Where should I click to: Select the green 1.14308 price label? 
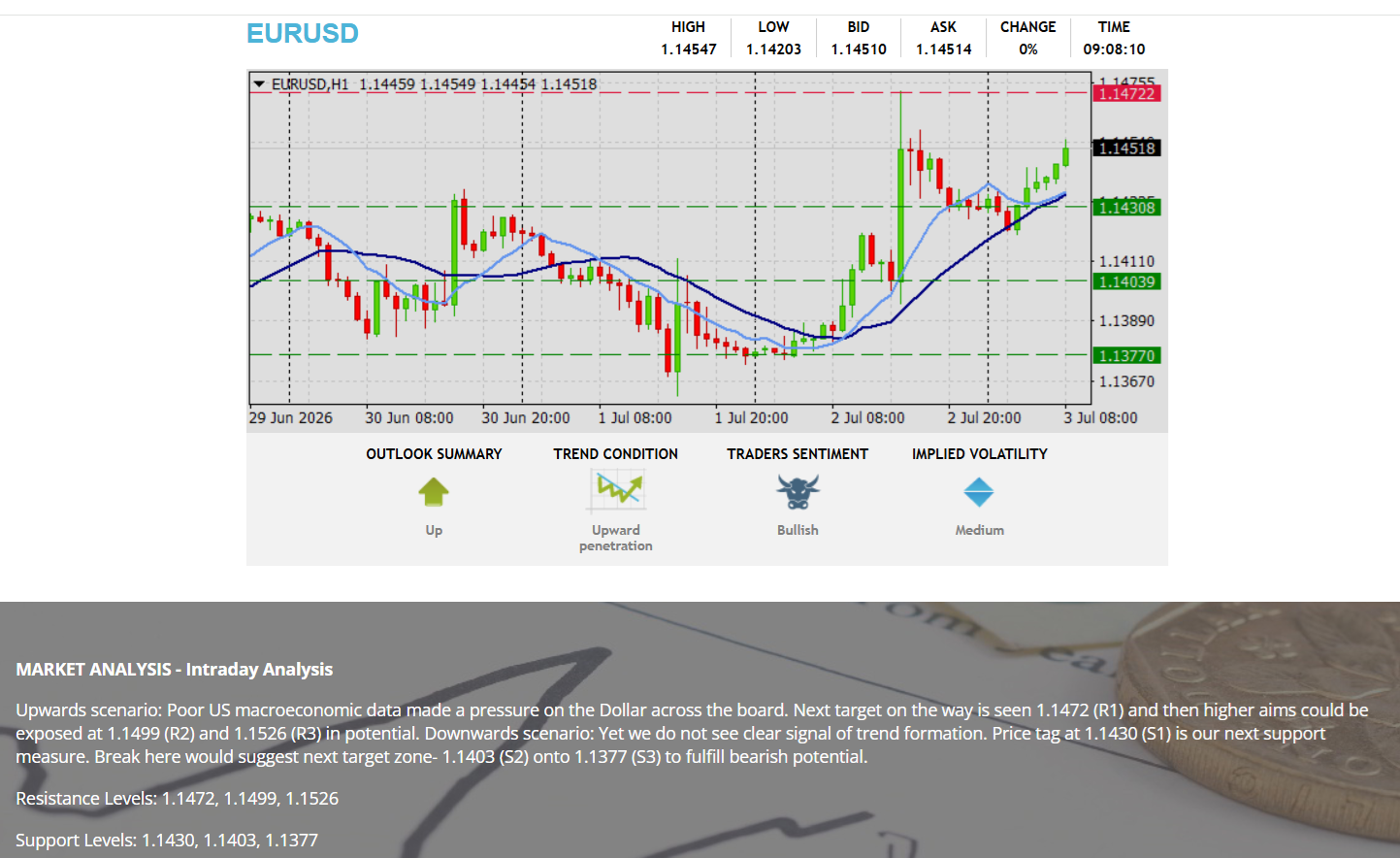[1126, 208]
